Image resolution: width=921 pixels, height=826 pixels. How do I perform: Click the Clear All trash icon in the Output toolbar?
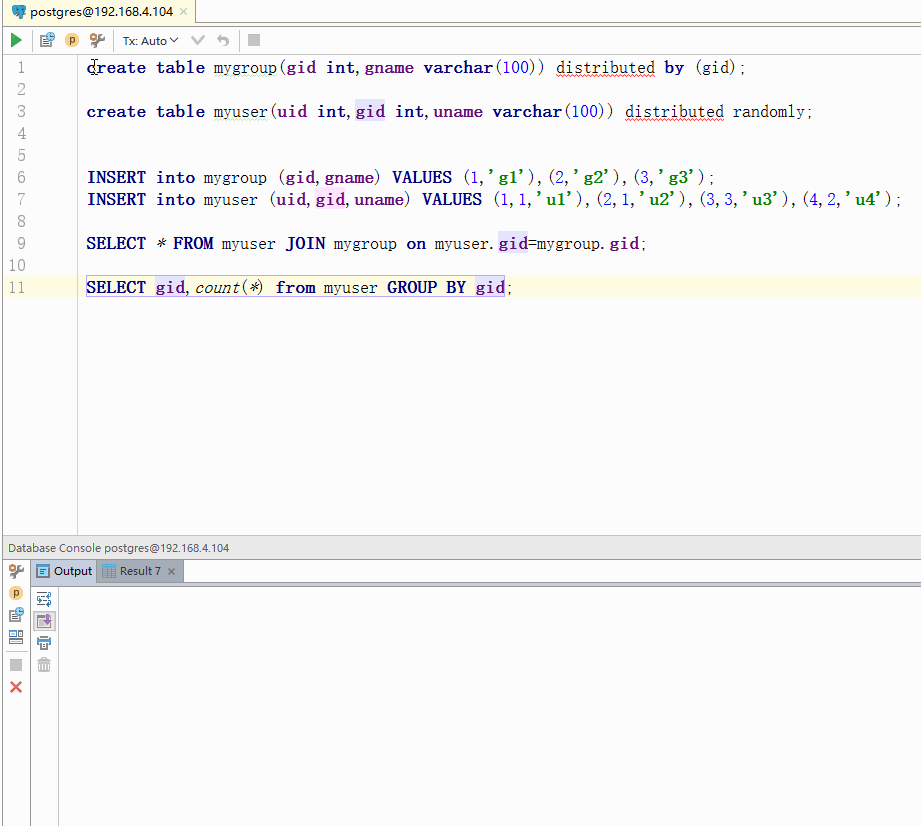point(44,665)
